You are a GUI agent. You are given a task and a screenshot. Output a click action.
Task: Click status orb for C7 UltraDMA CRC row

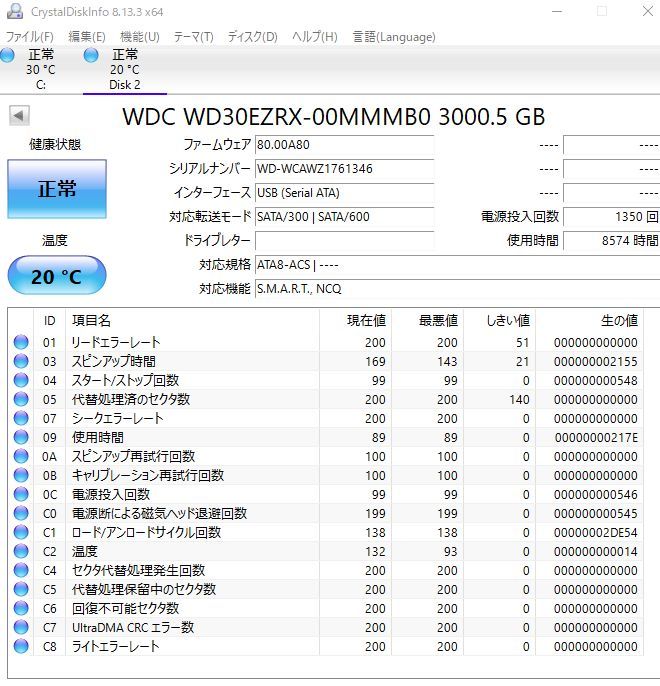point(21,627)
